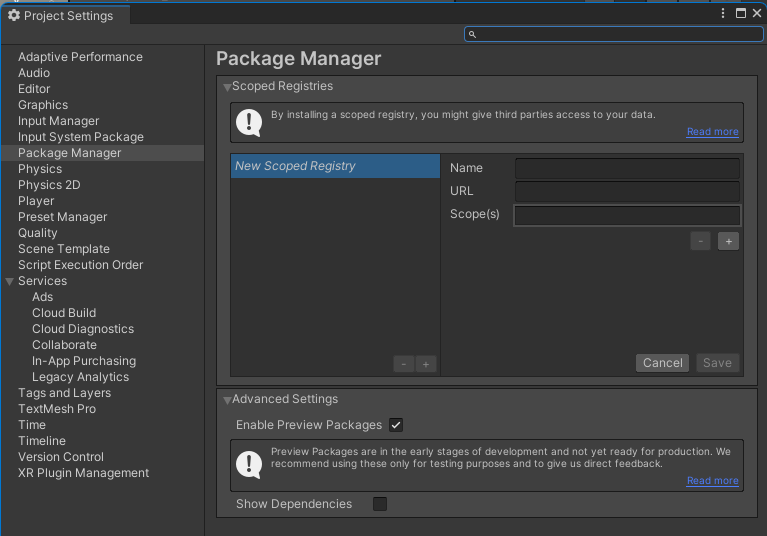
Task: Collapse the Advanced Settings section
Action: click(227, 400)
